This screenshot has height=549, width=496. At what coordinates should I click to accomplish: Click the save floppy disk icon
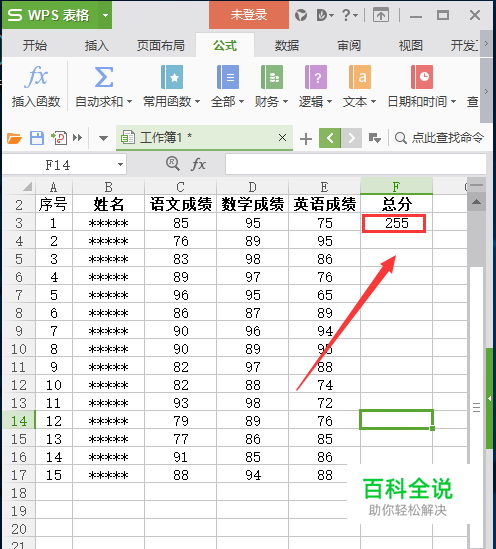tap(37, 138)
